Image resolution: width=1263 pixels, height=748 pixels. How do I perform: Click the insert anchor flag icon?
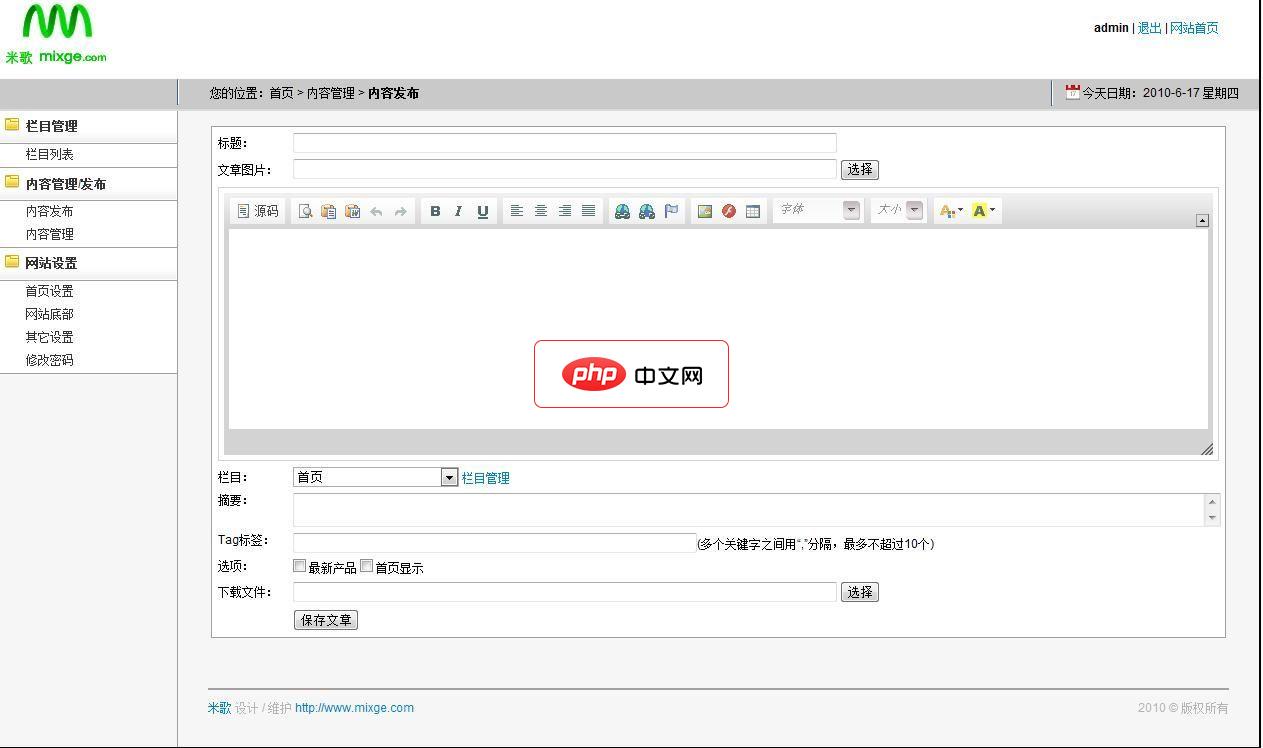670,210
